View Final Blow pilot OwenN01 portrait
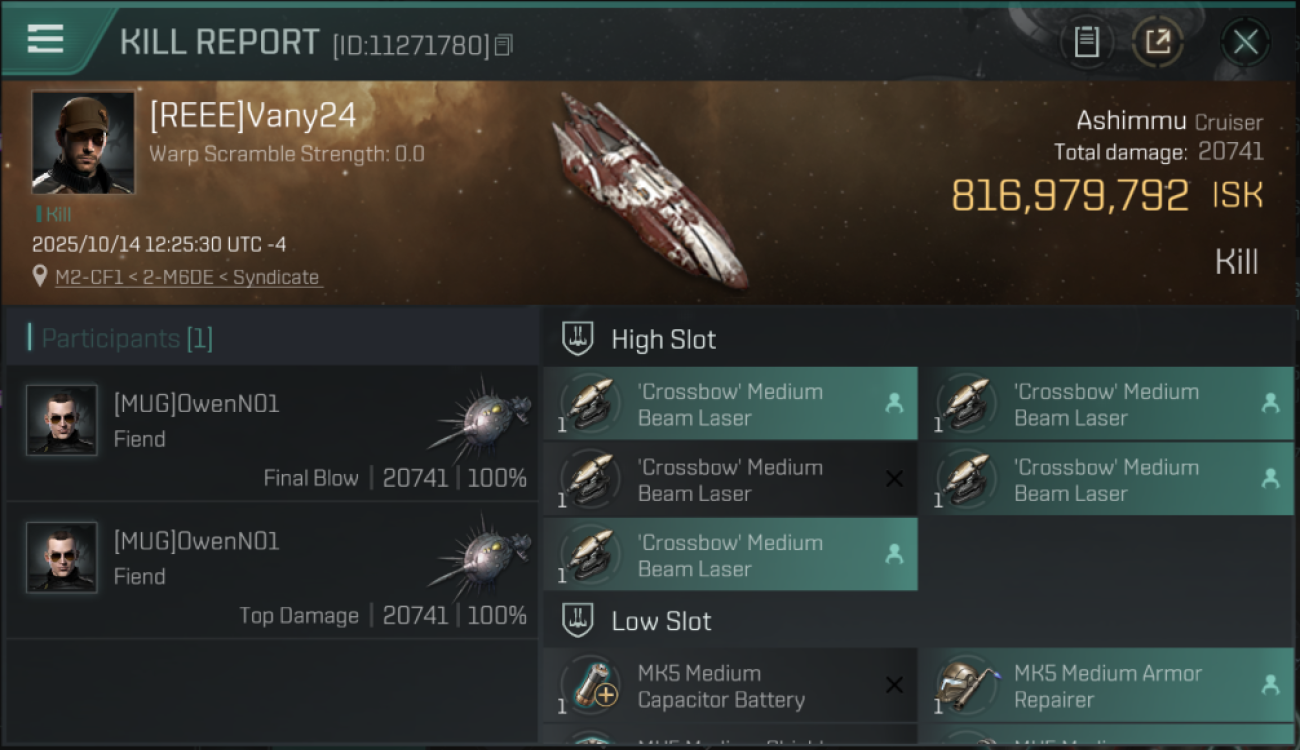The image size is (1300, 750). point(62,420)
